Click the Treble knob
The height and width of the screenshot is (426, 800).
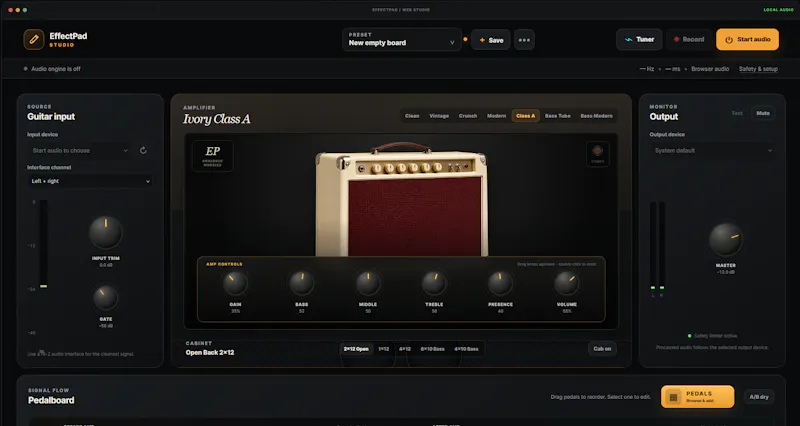(434, 284)
